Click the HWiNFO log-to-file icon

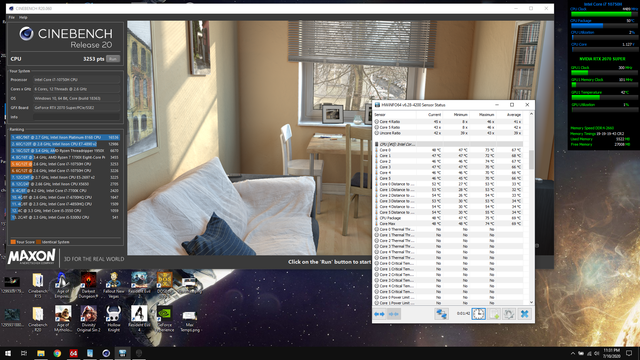click(x=494, y=314)
